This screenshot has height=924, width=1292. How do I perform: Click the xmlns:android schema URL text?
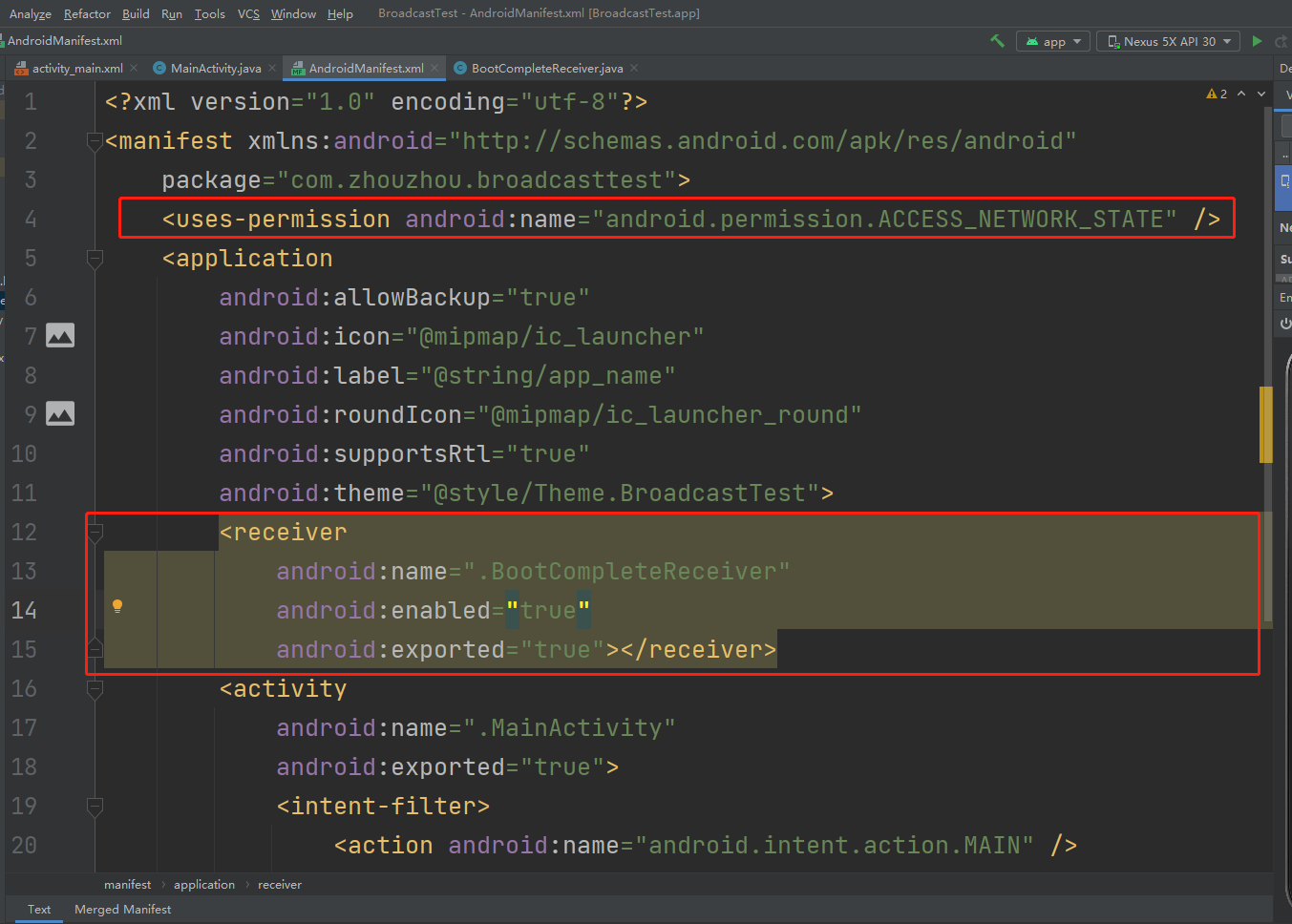point(762,141)
